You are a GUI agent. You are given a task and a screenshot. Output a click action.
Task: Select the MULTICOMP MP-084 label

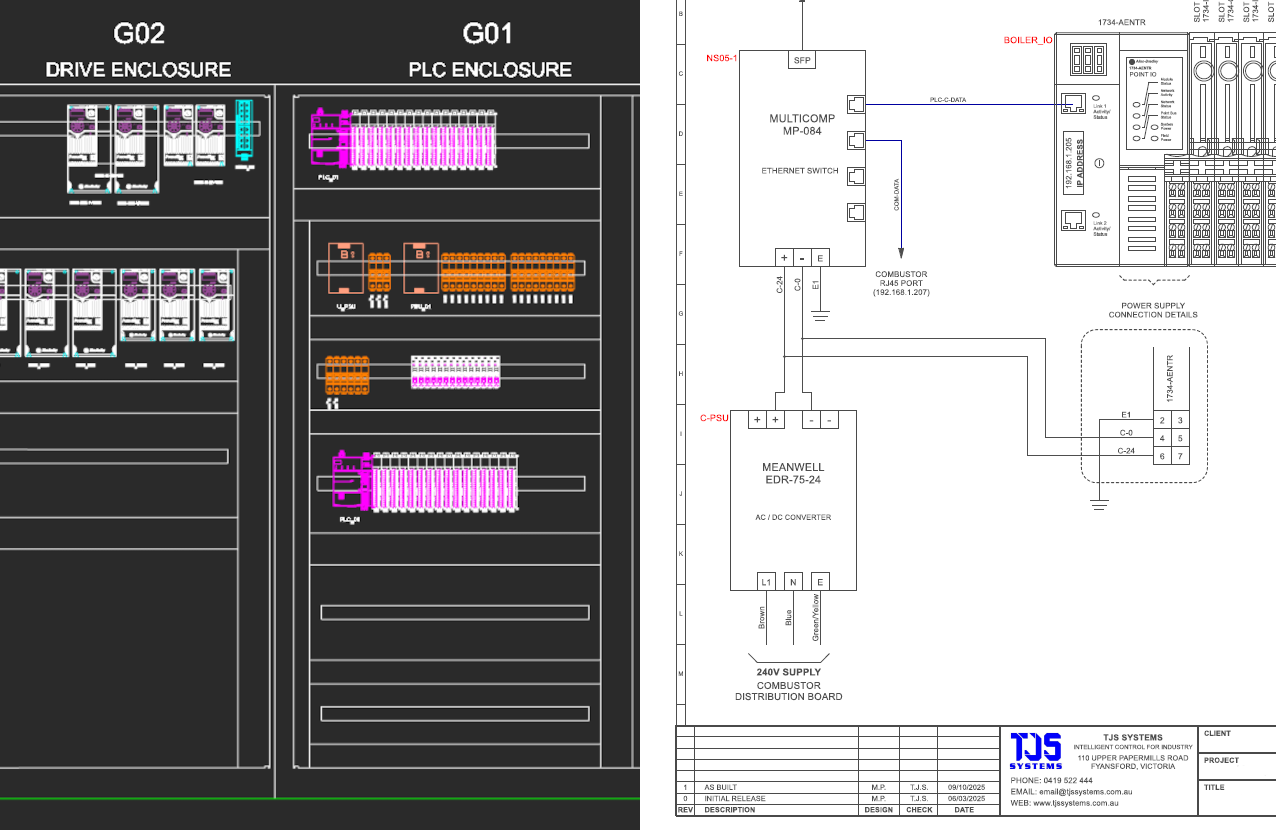tap(802, 125)
